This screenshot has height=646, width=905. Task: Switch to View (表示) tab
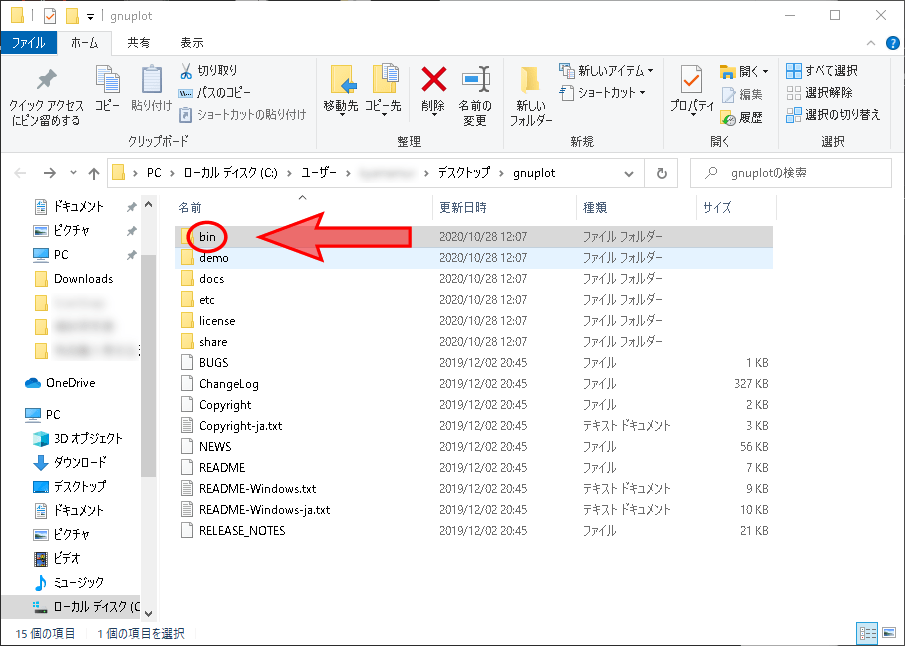(192, 43)
